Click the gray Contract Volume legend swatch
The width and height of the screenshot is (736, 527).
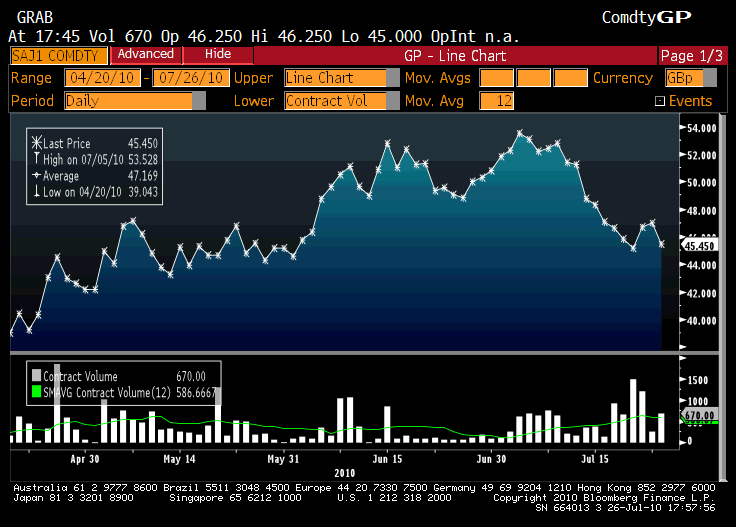[x=36, y=375]
